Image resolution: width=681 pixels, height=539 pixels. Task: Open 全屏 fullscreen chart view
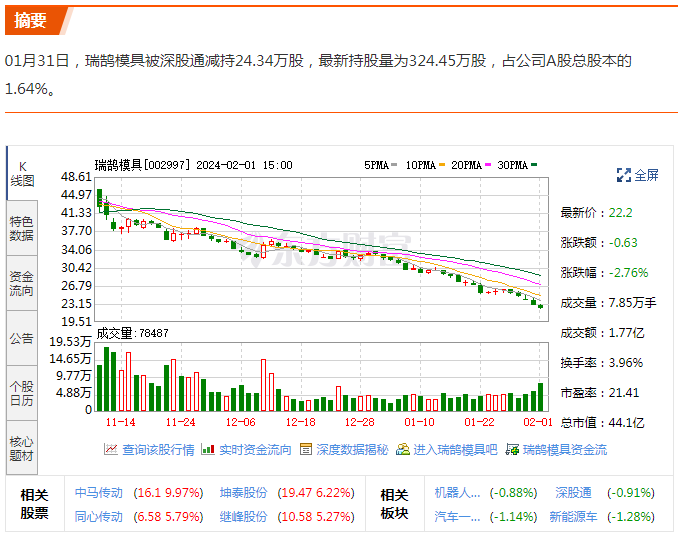[646, 175]
